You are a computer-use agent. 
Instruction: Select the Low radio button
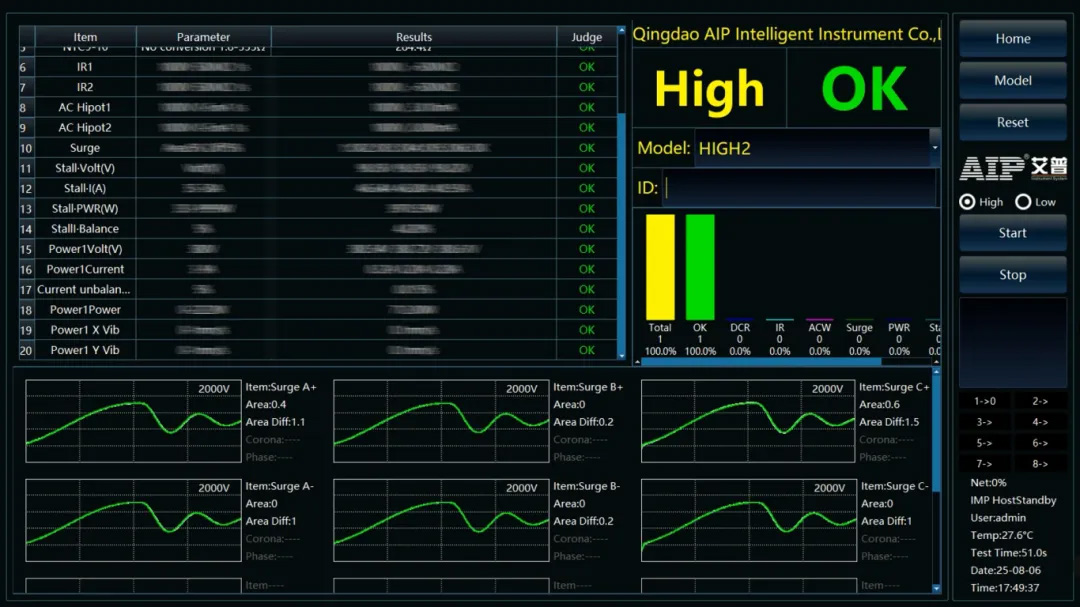point(1023,202)
